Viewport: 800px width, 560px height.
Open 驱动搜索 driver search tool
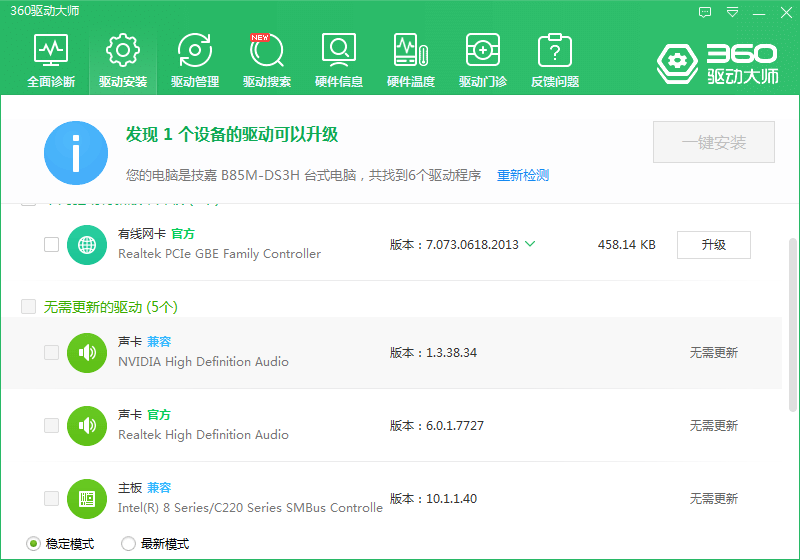pyautogui.click(x=267, y=60)
